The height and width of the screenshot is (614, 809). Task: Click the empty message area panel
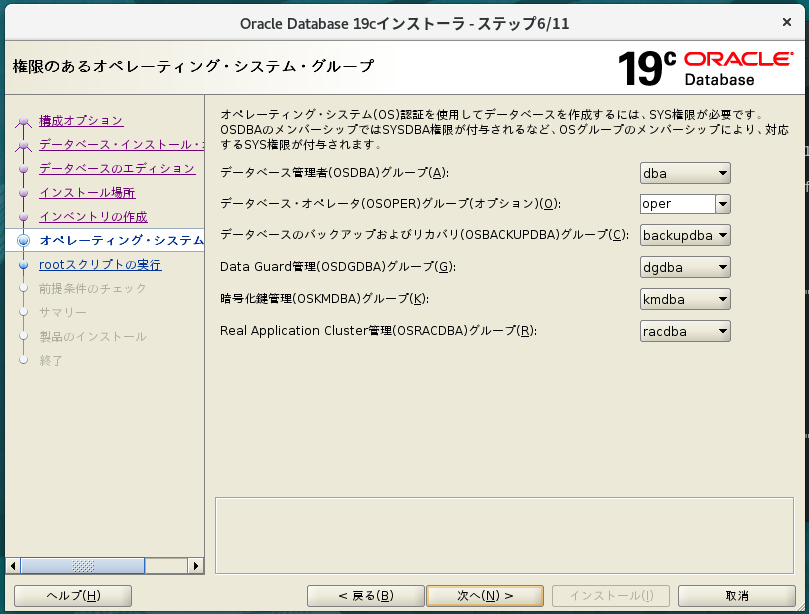click(x=504, y=536)
